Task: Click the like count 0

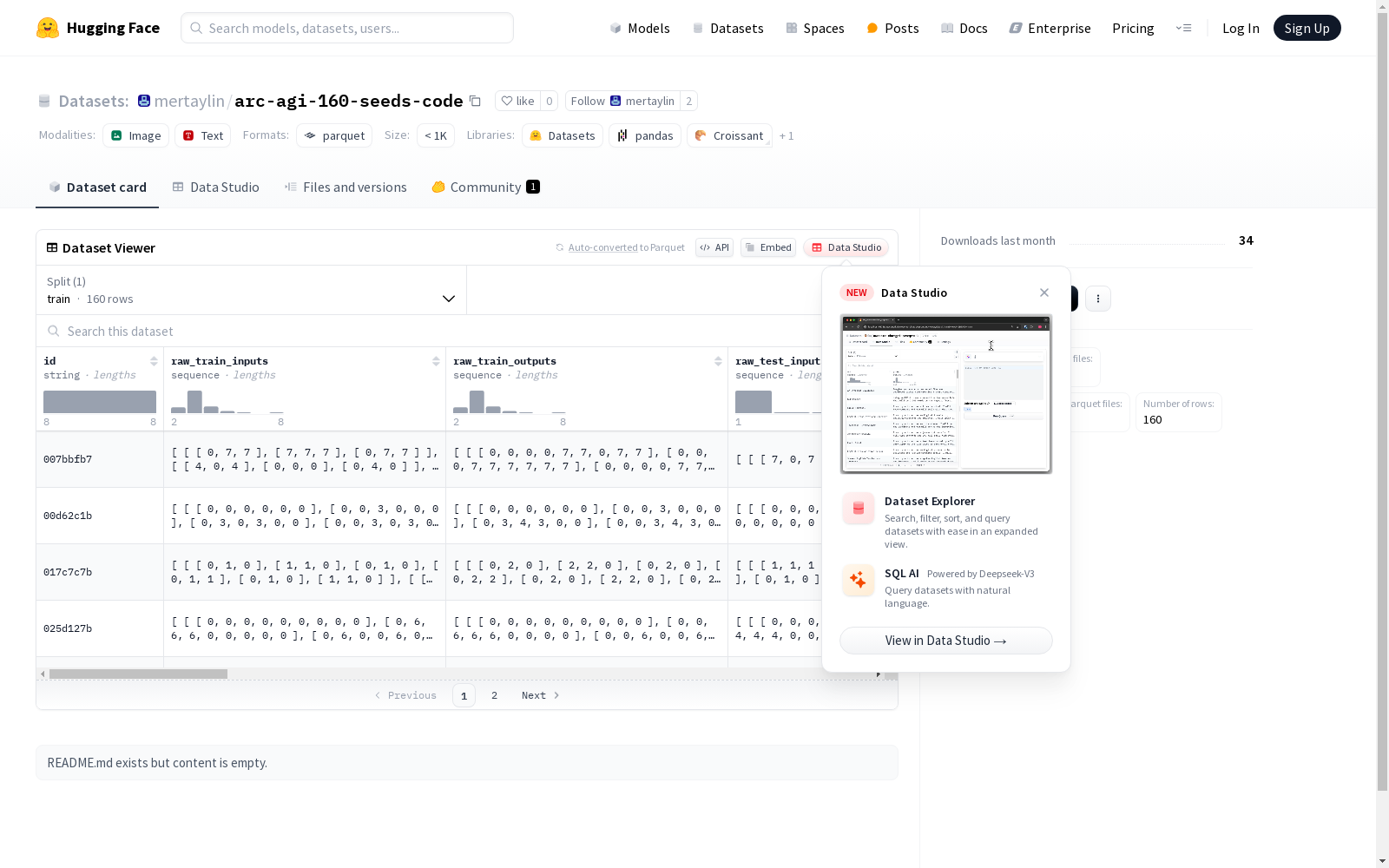Action: click(549, 101)
